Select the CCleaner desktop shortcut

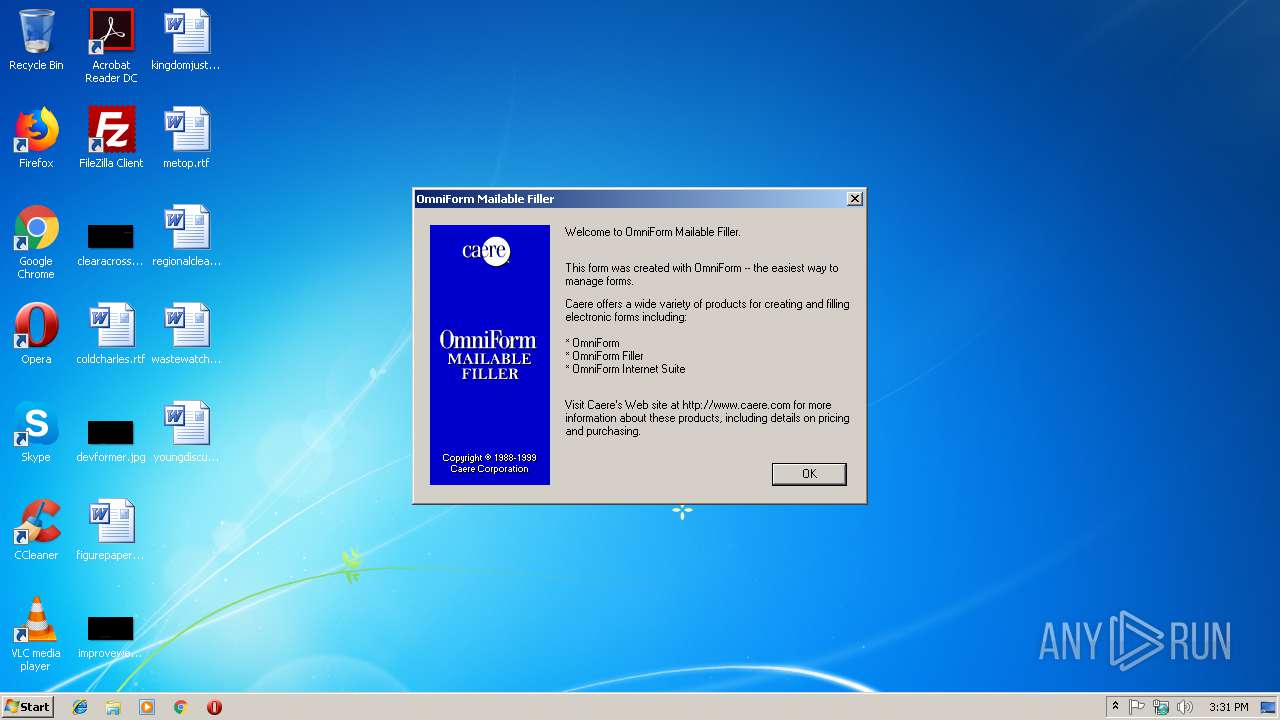tap(36, 530)
